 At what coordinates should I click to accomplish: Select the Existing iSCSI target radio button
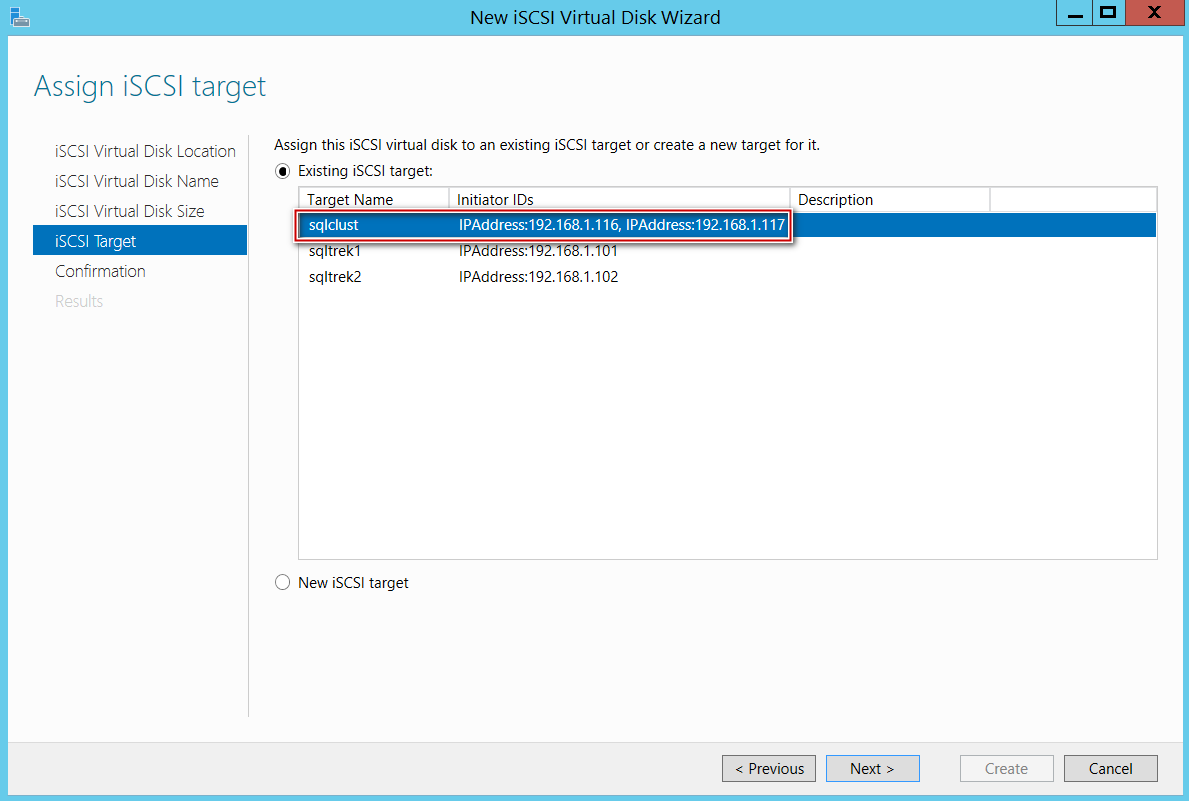(x=283, y=172)
